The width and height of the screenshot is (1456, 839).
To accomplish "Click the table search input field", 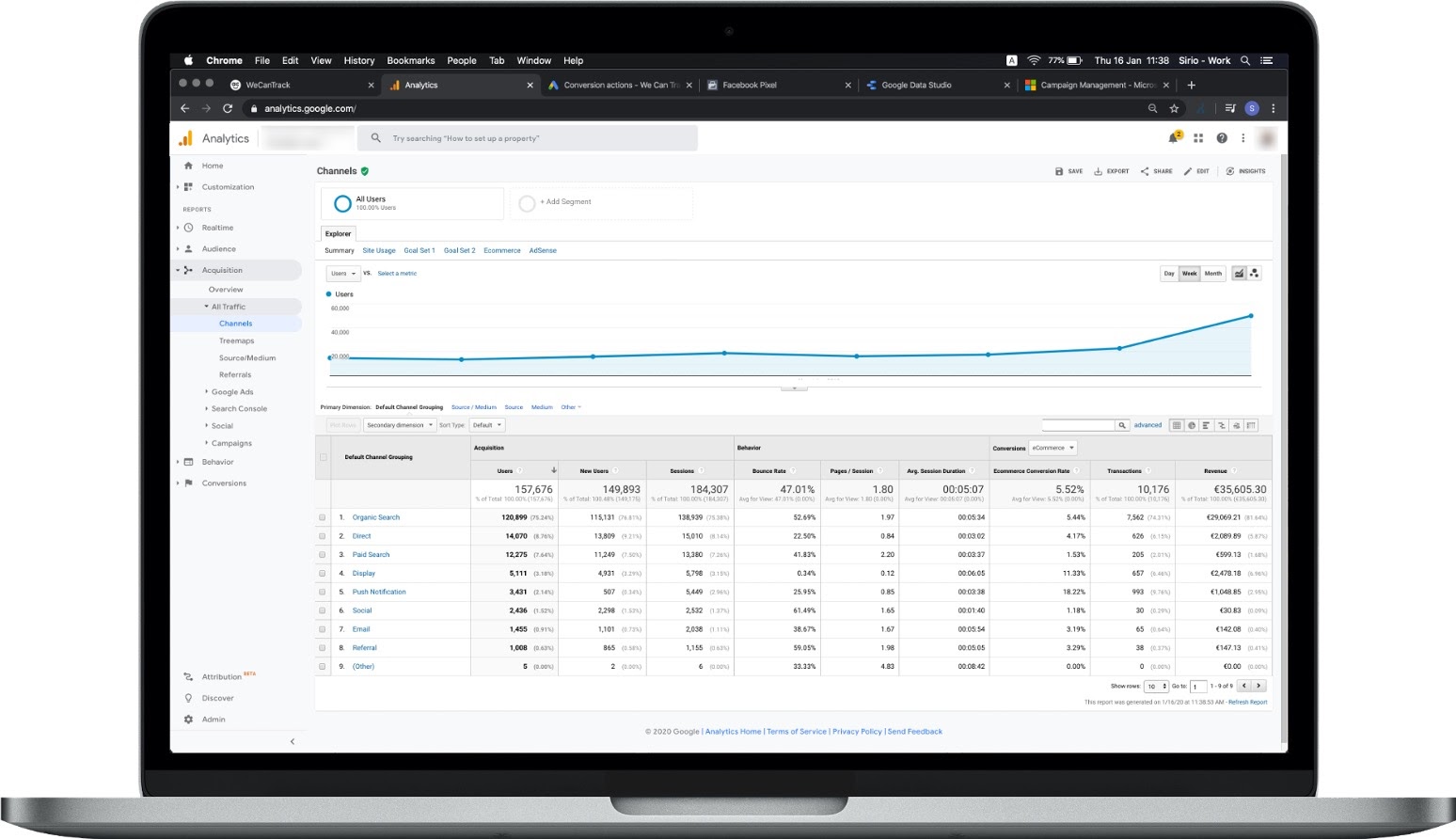I will pyautogui.click(x=1078, y=425).
